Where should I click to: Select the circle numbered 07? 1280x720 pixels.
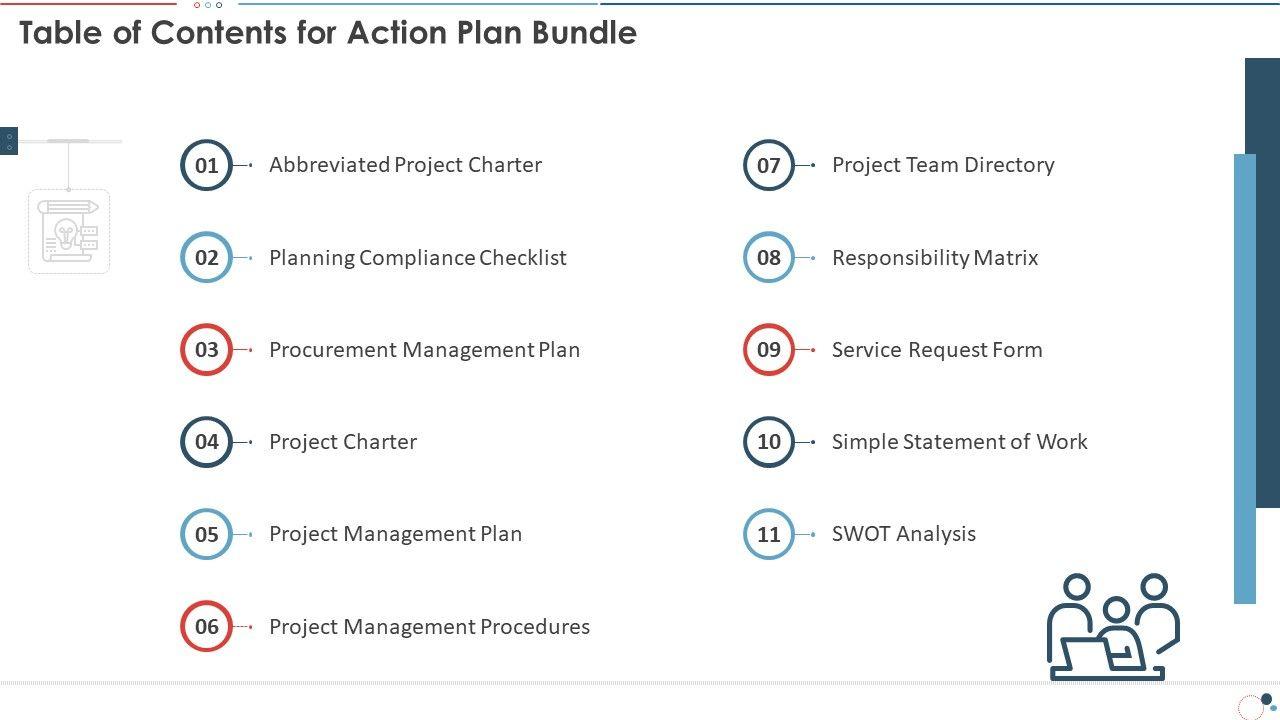[768, 165]
